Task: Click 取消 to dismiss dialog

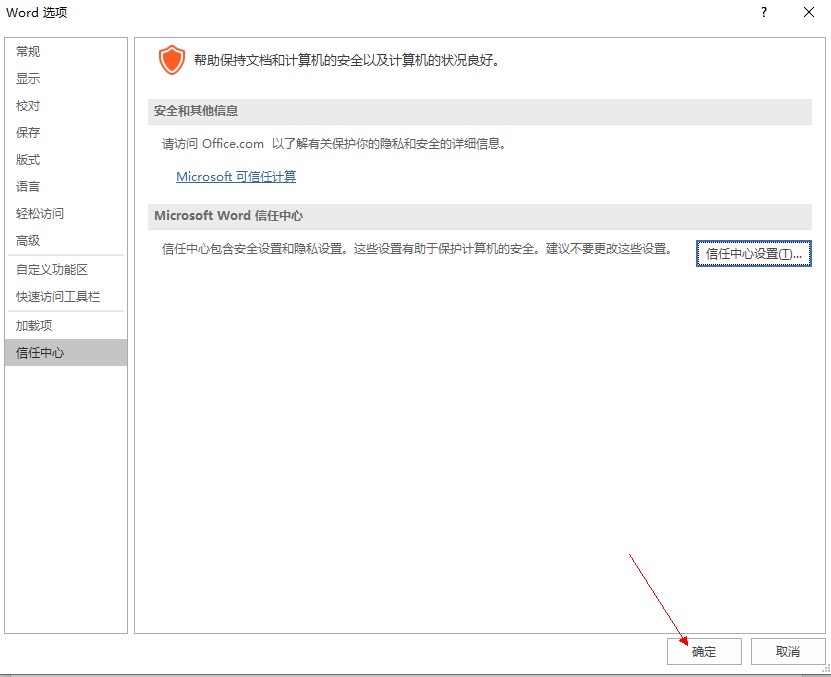Action: point(788,652)
